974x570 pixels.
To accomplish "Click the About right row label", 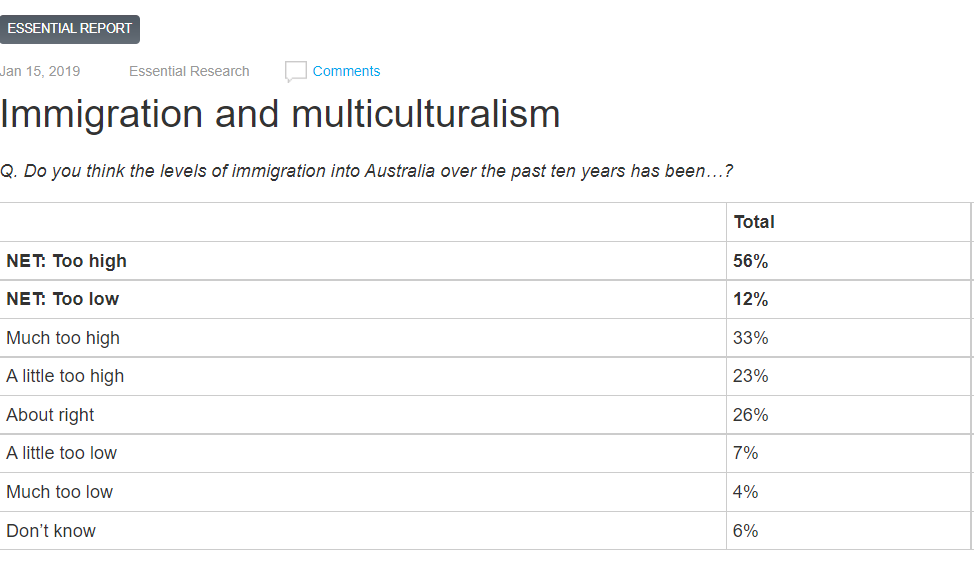I will (50, 415).
